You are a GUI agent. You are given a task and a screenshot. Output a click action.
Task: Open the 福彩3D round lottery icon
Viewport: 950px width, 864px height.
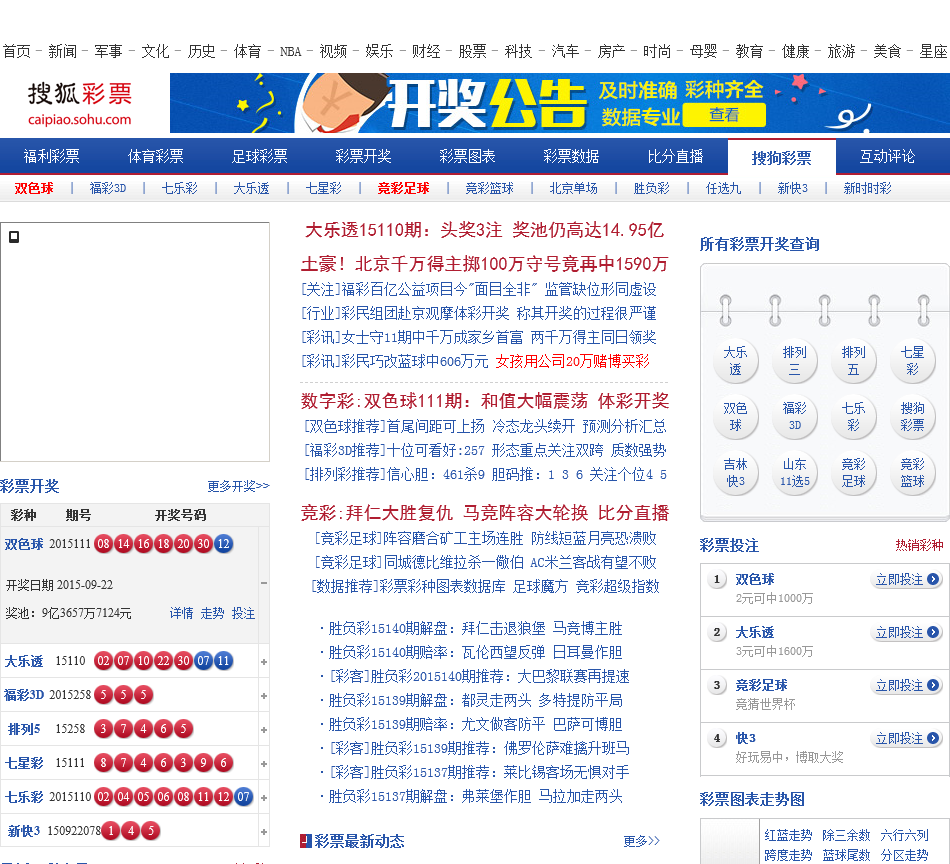point(794,417)
